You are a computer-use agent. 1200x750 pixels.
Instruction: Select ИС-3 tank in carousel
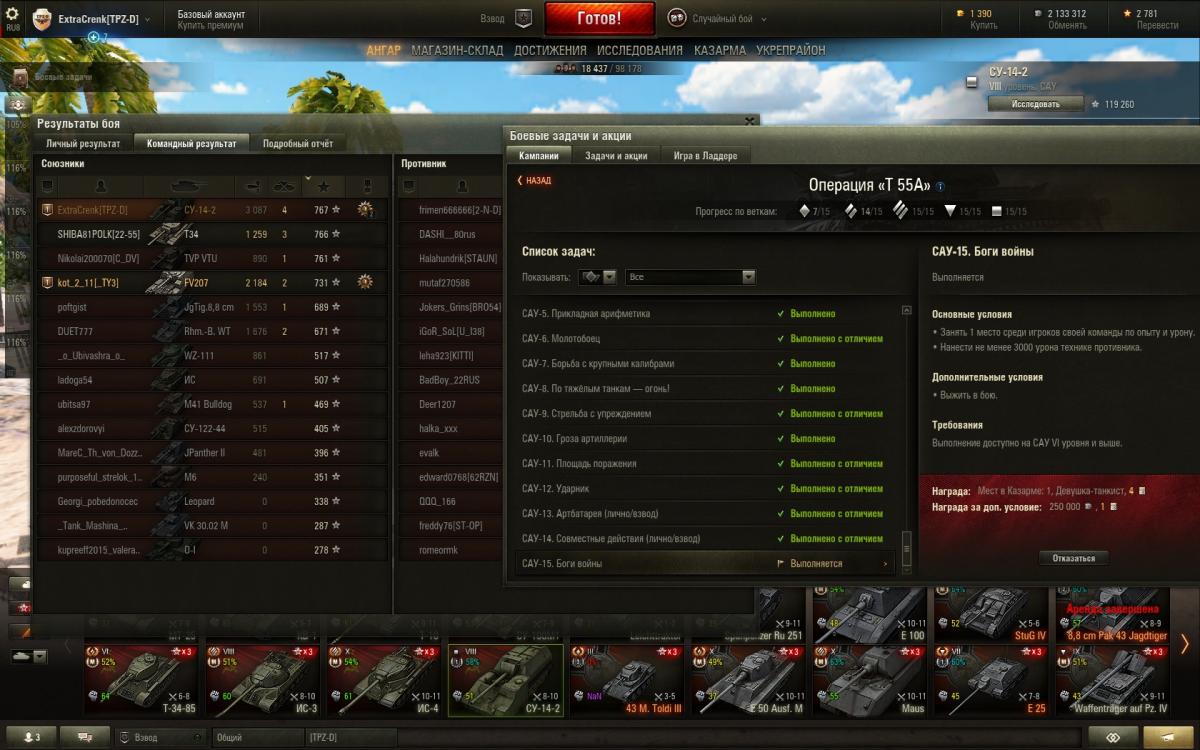(x=262, y=680)
